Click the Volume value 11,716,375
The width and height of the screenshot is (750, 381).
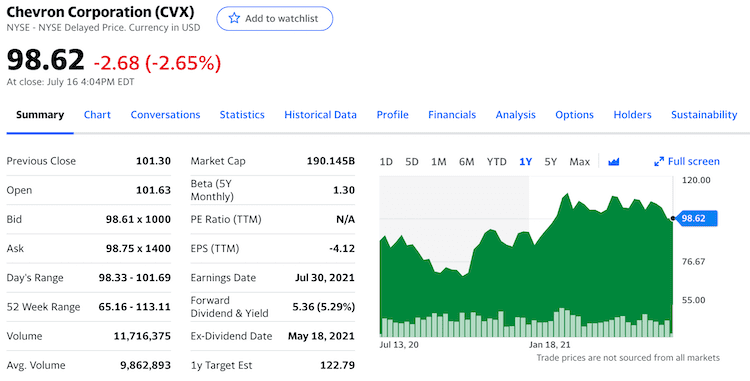tap(142, 336)
